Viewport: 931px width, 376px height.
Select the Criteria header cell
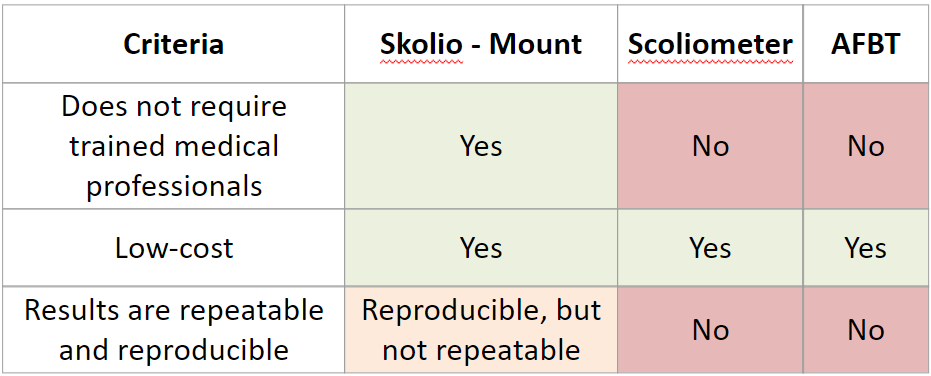pyautogui.click(x=173, y=44)
